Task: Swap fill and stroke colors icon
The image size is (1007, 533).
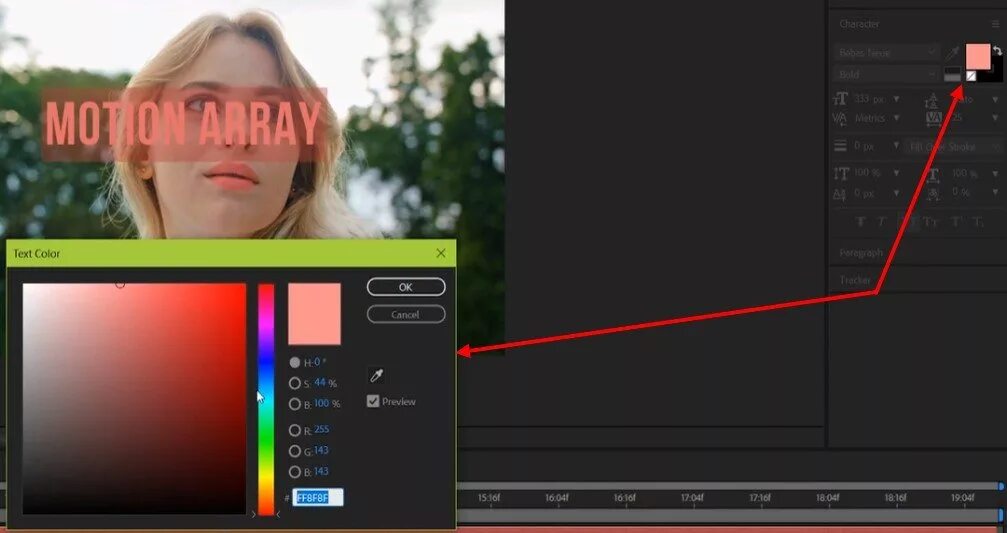Action: pyautogui.click(x=997, y=50)
